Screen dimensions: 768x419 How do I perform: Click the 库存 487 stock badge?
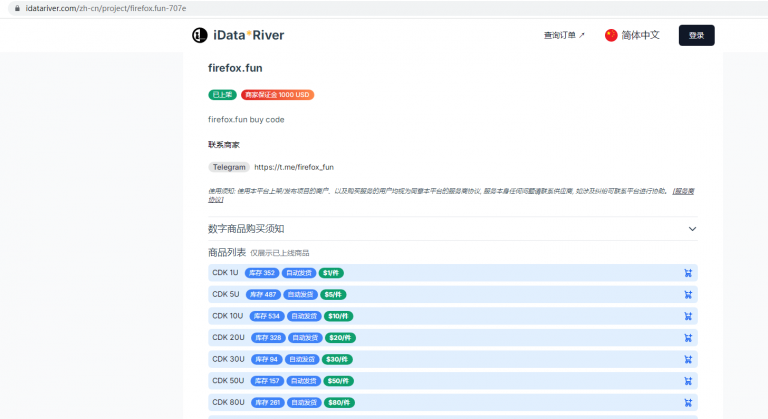[x=263, y=295]
